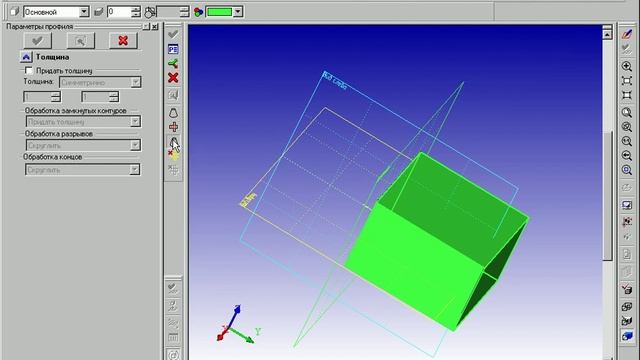Click the PE profile editor icon
This screenshot has height=360, width=640.
(173, 49)
